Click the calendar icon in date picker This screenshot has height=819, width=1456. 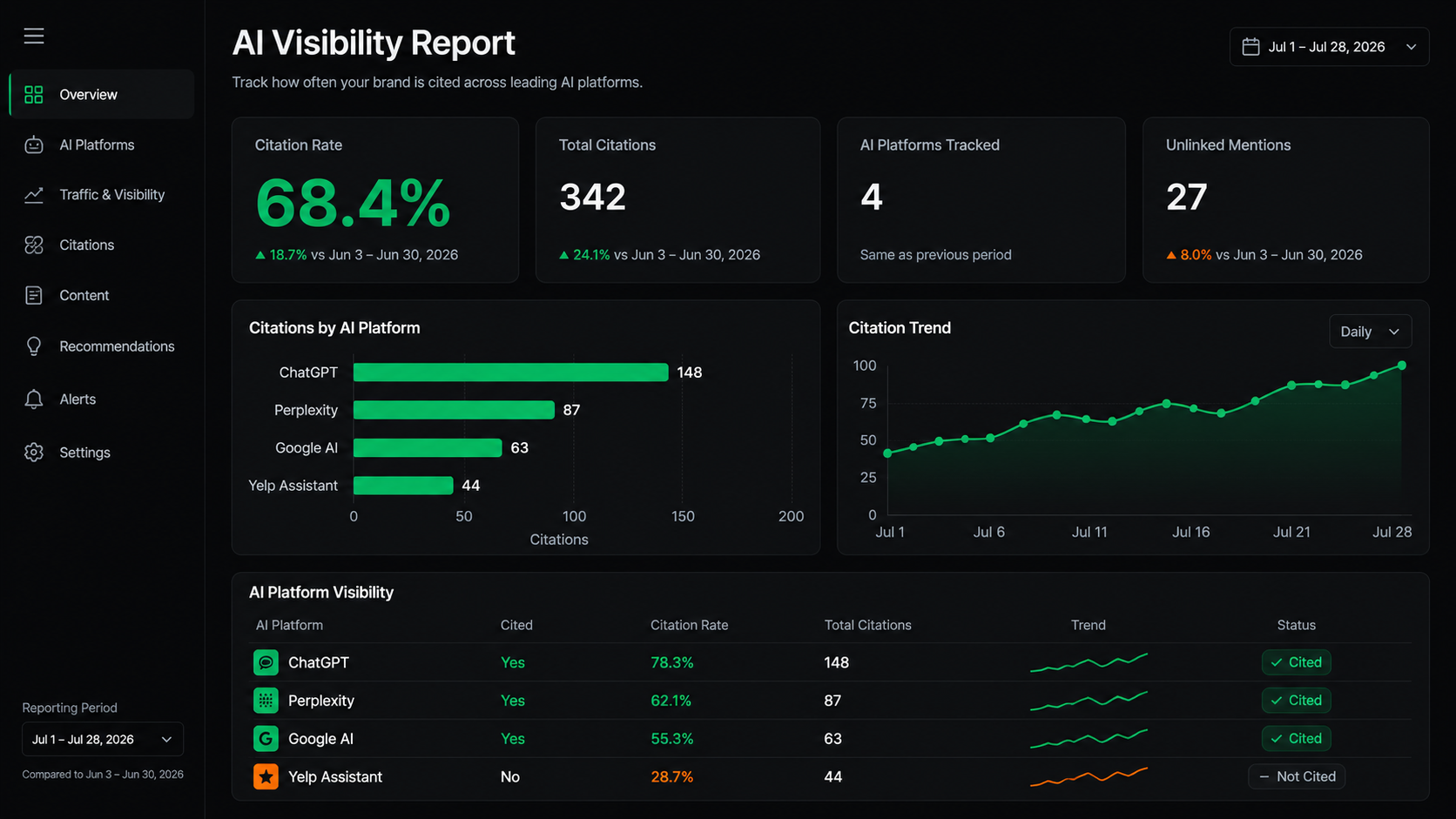click(x=1250, y=47)
